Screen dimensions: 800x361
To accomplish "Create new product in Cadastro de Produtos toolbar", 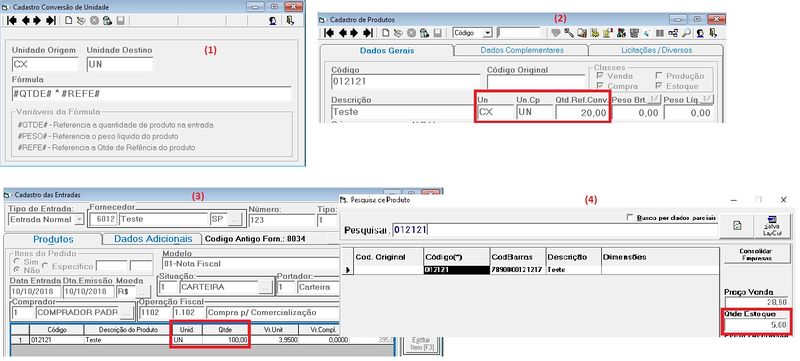I will click(x=385, y=33).
